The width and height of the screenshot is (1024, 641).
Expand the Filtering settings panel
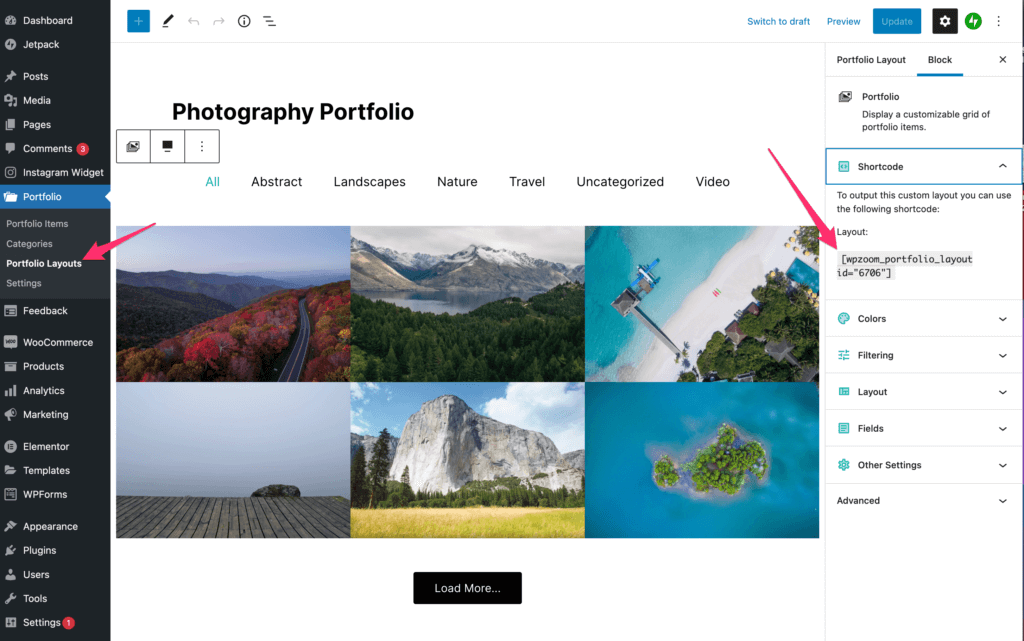[x=923, y=355]
